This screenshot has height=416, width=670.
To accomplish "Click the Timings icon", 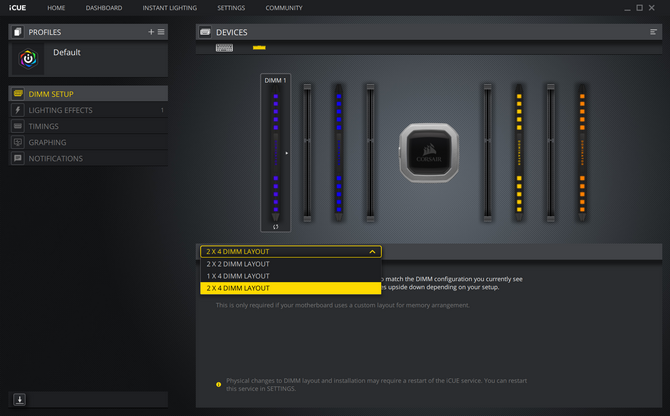I will (18, 126).
